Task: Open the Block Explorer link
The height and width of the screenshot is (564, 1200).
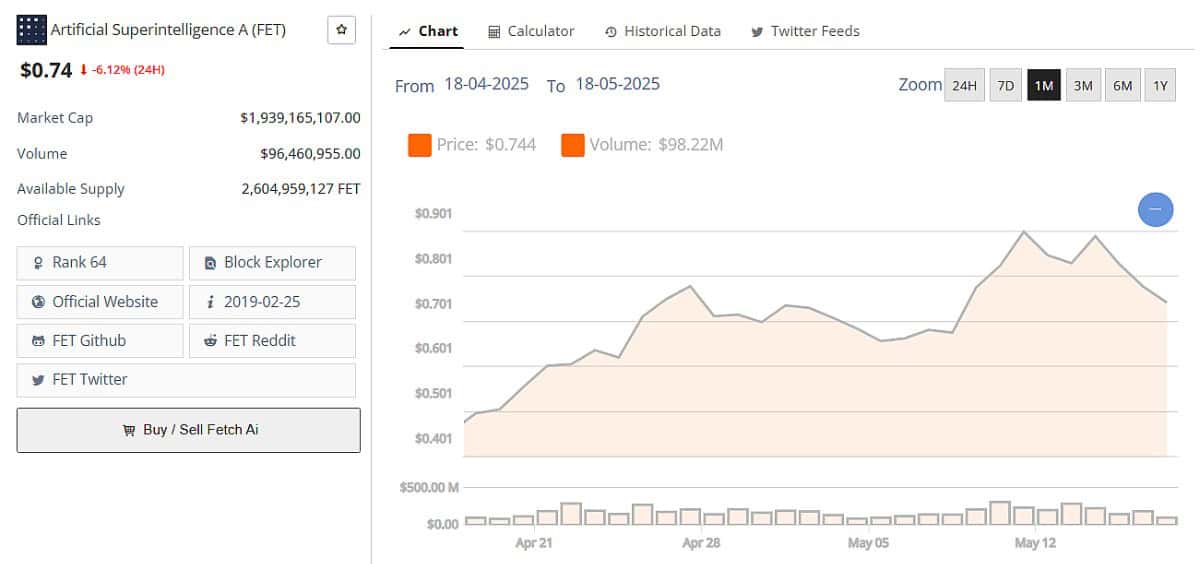Action: point(272,263)
